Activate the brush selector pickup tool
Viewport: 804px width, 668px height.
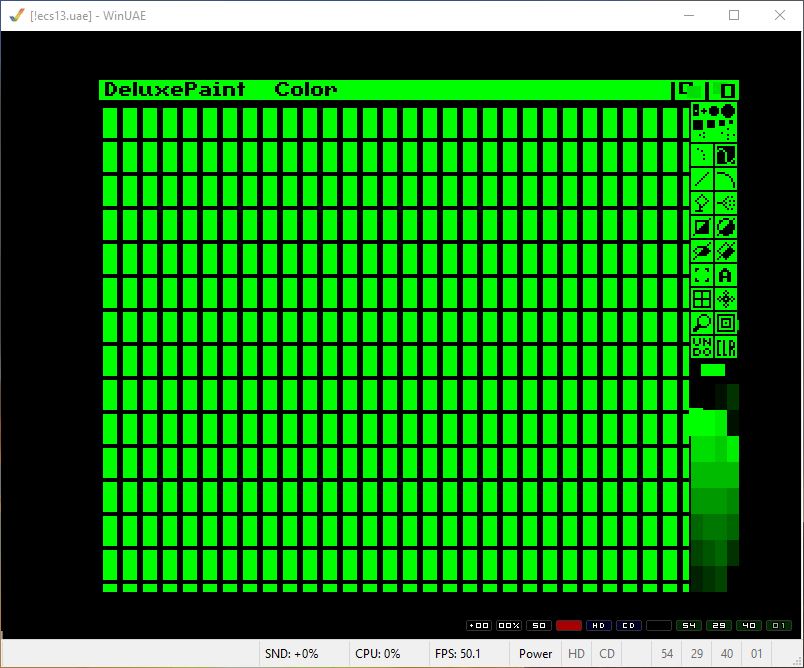[x=702, y=275]
